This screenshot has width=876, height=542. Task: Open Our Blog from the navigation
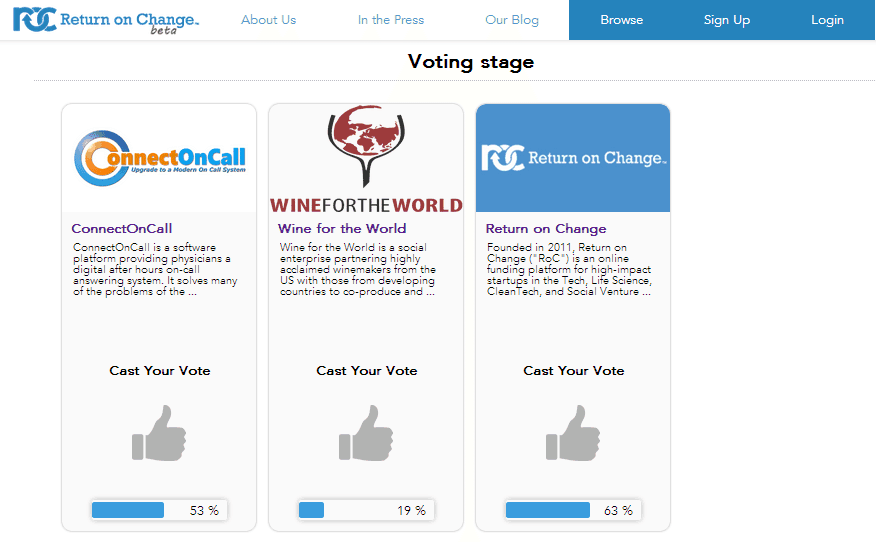click(511, 20)
